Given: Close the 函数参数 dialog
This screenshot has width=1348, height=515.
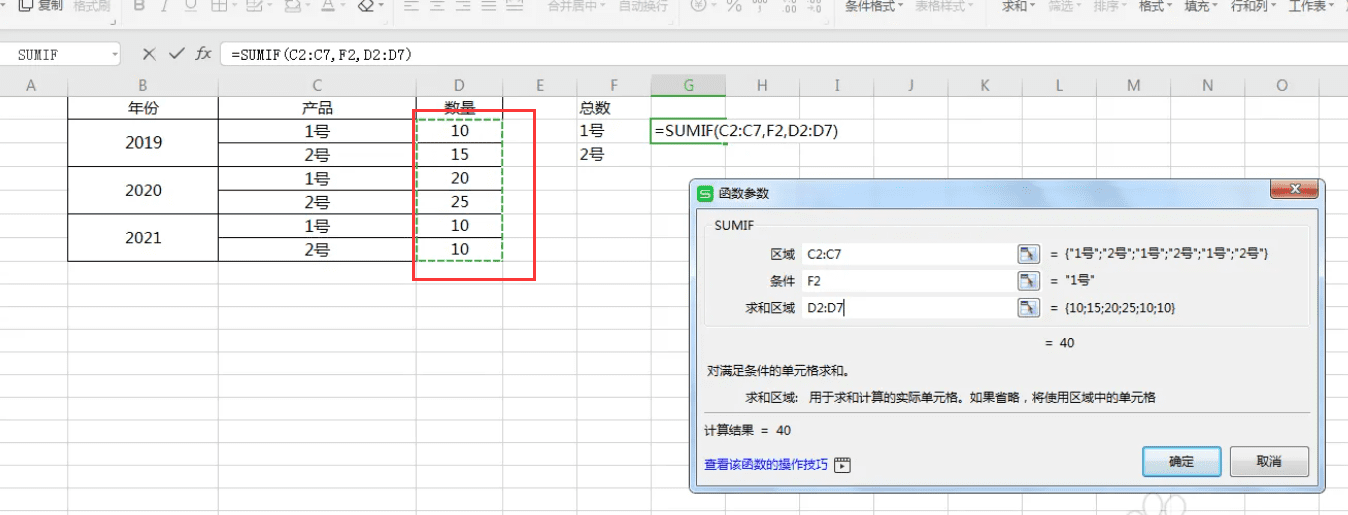Looking at the screenshot, I should point(1296,191).
